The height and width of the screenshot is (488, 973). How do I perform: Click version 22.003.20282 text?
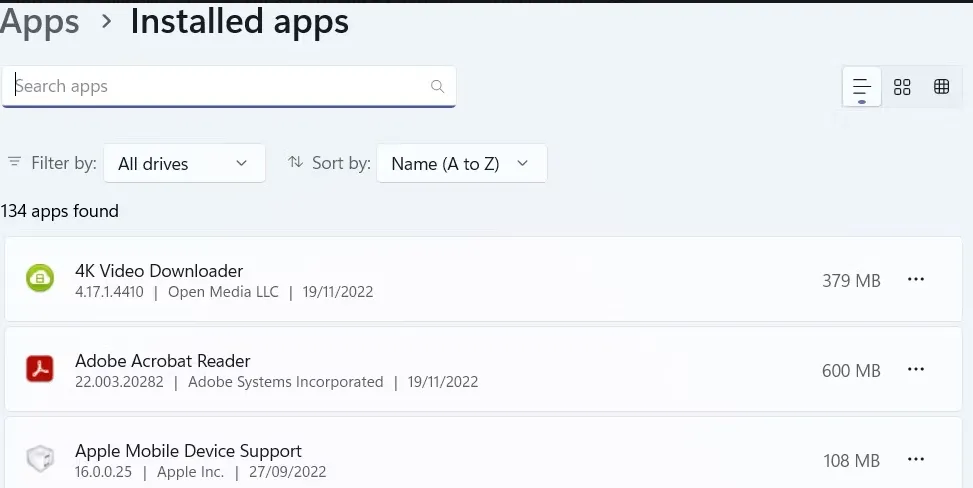[x=119, y=382]
